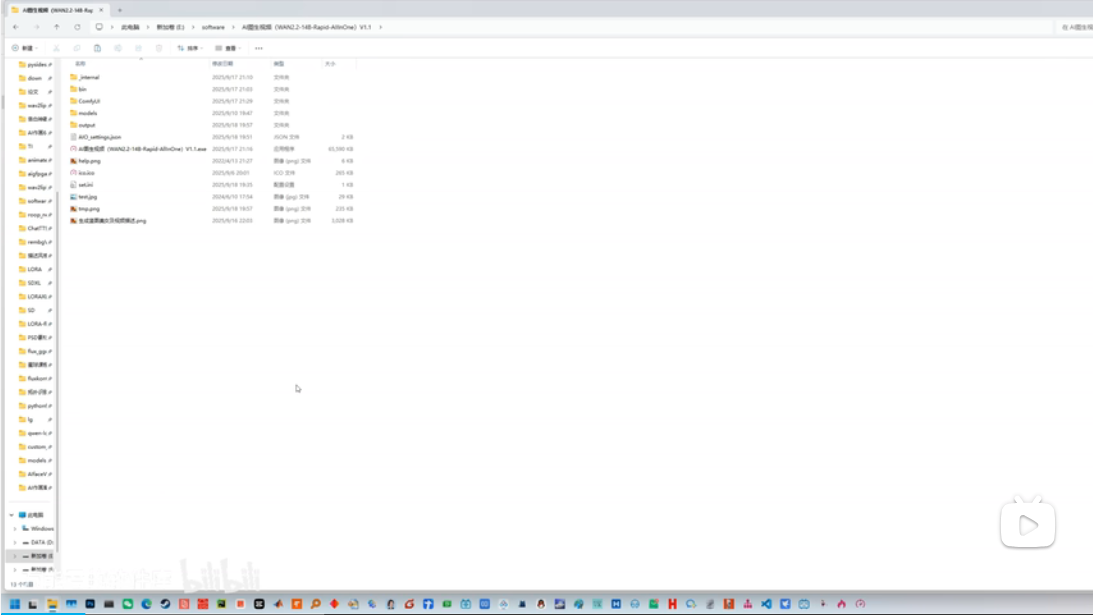Open custom_ folder in sidebar
Image resolution: width=1093 pixels, height=615 pixels.
tap(35, 447)
